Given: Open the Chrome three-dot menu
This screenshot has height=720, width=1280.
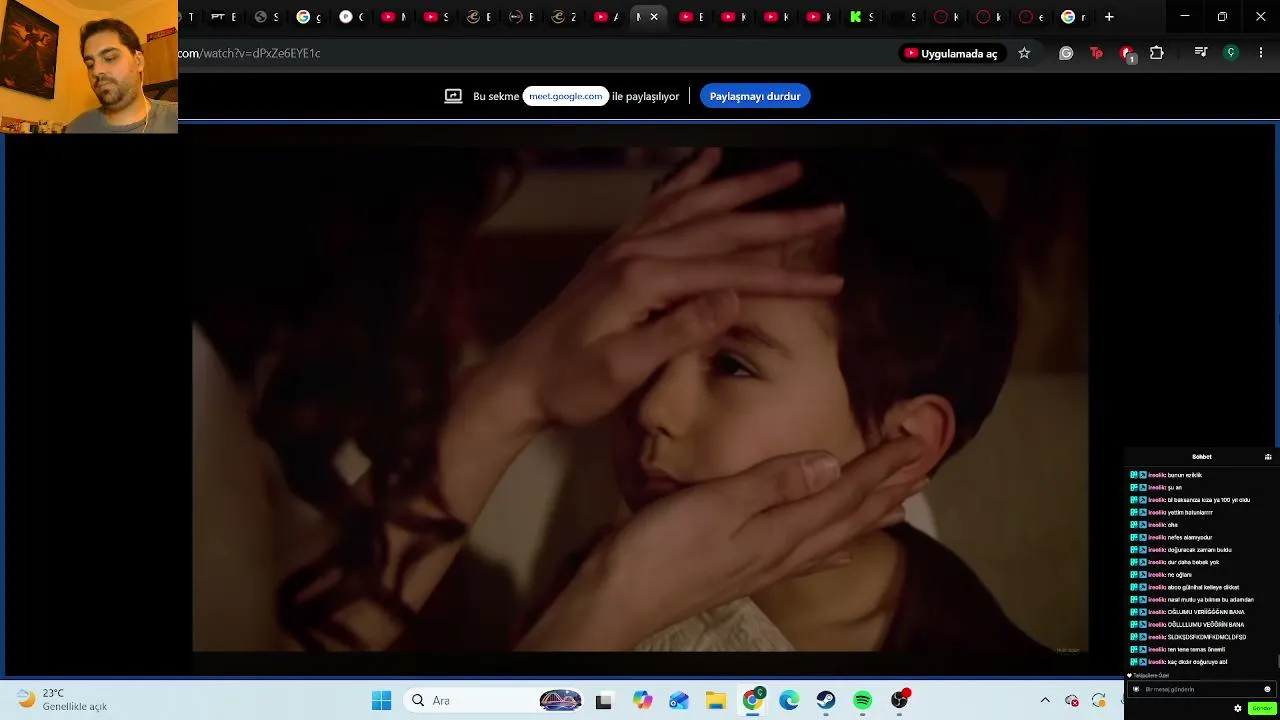Looking at the screenshot, I should 1261,53.
